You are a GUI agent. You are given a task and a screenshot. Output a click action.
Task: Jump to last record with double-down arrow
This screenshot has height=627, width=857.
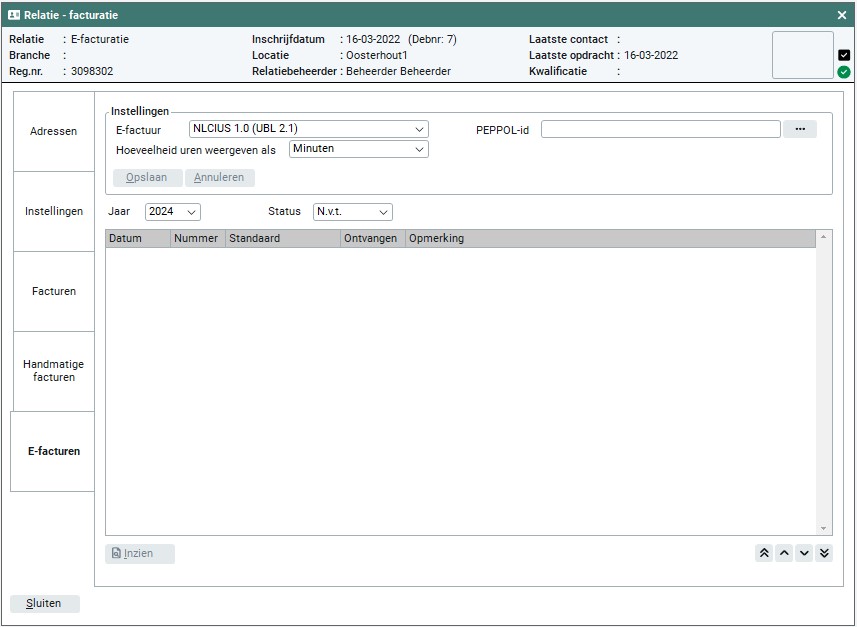[824, 553]
